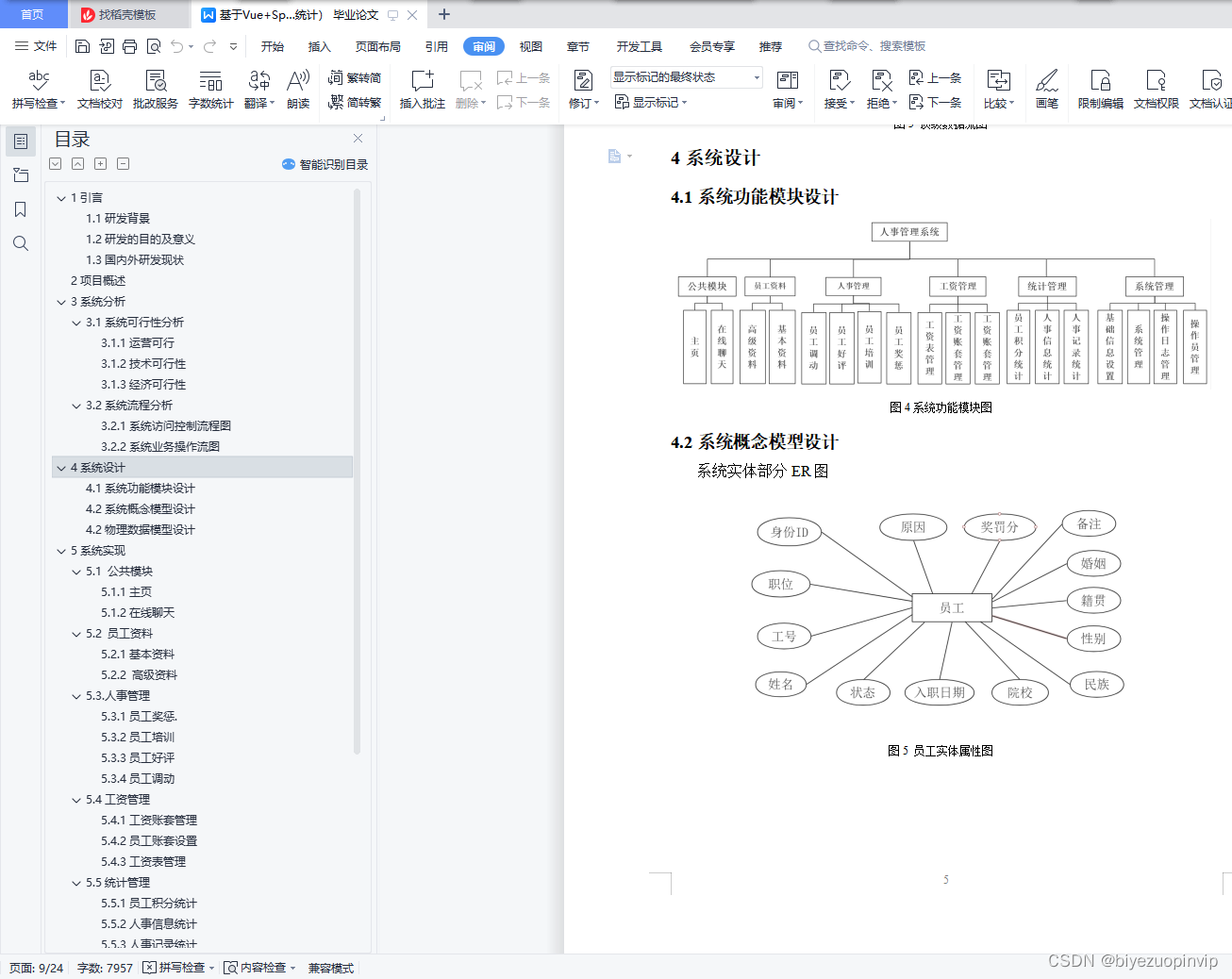Go to previous change 上一条

pyautogui.click(x=935, y=77)
